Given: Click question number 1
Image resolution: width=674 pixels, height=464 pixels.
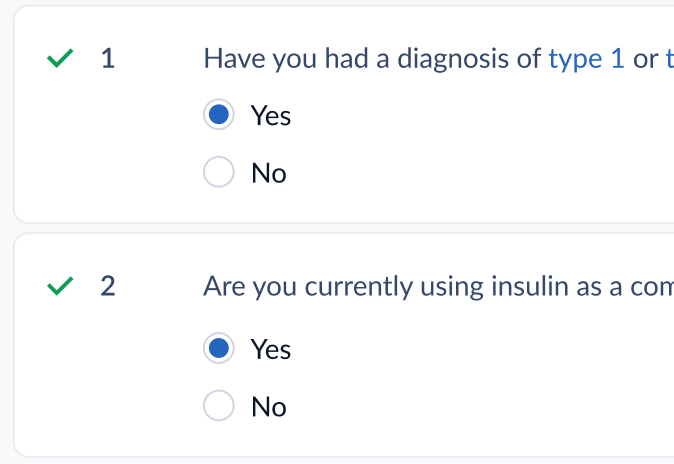Looking at the screenshot, I should (108, 58).
